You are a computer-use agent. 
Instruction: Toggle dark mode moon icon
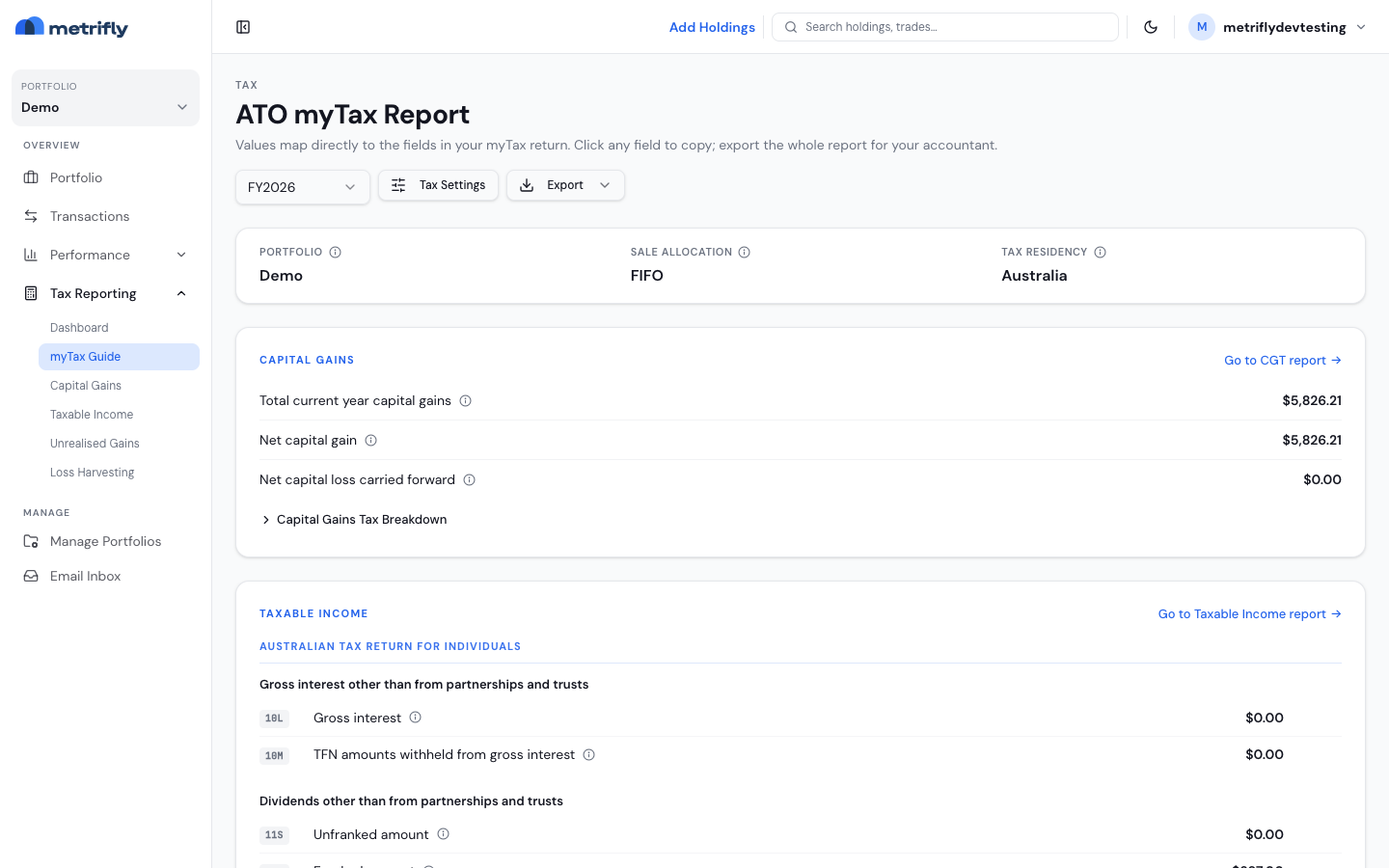[1151, 27]
